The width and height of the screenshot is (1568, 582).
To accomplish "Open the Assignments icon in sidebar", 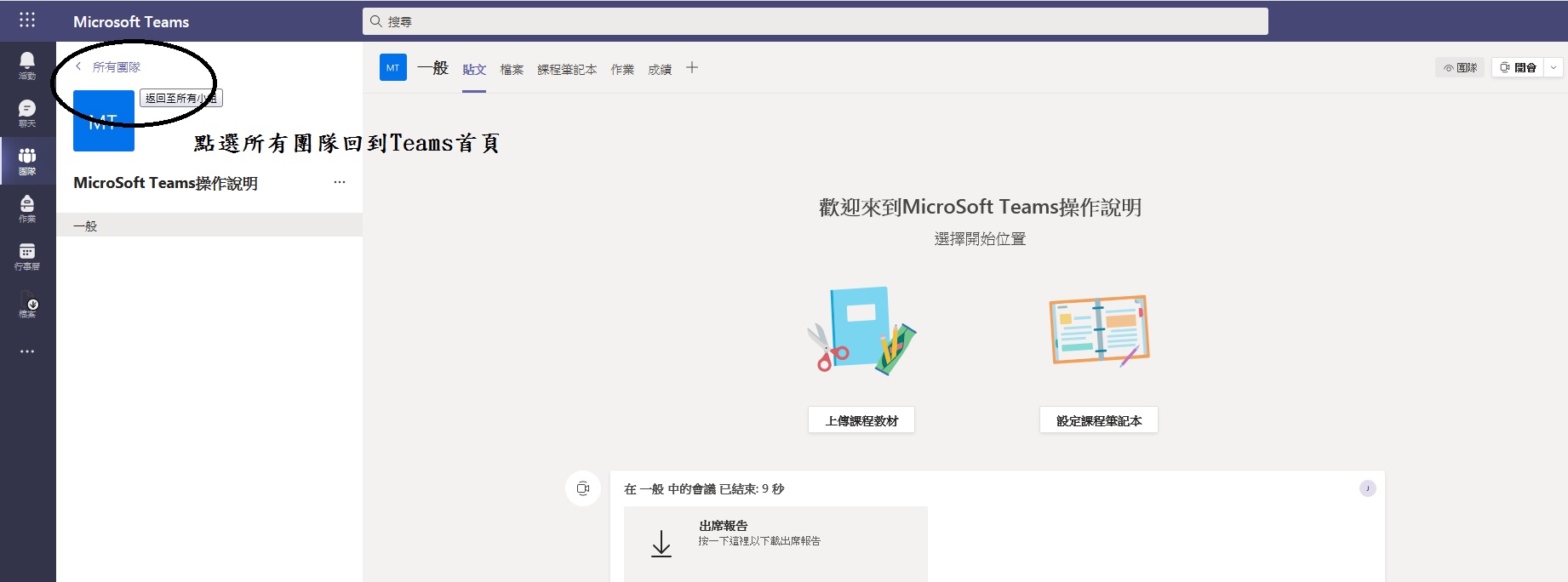I will (x=27, y=208).
